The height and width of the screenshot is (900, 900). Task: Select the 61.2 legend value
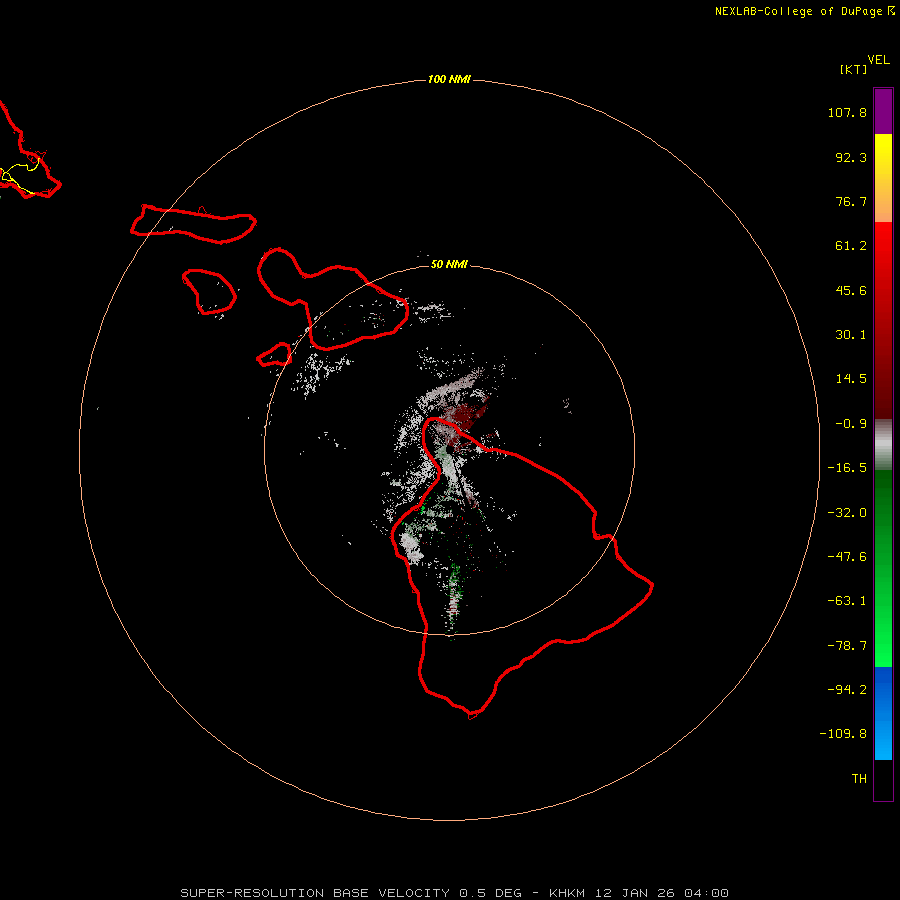851,246
